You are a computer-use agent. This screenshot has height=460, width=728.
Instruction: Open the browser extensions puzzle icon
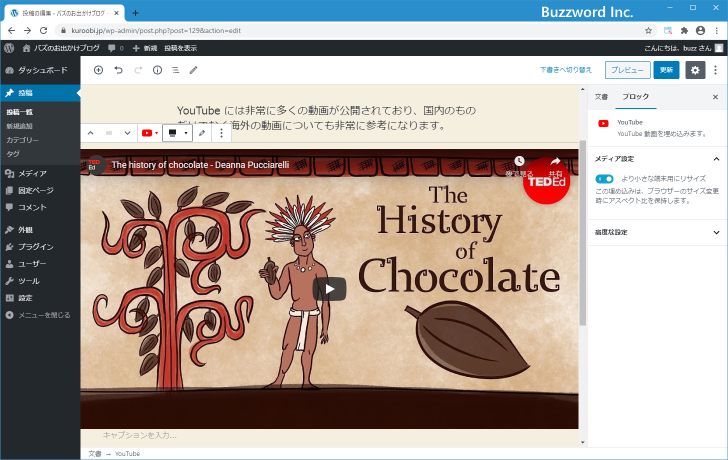pos(684,31)
